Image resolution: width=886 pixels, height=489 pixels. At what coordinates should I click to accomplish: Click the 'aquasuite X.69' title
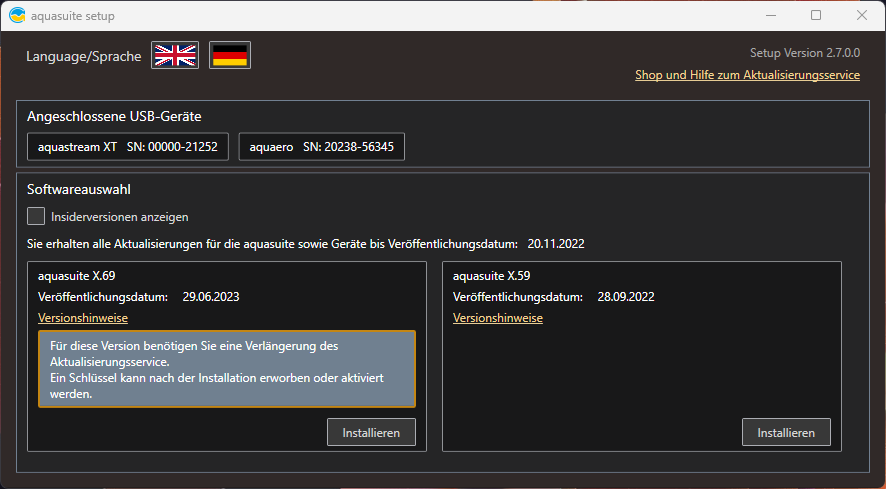[76, 276]
